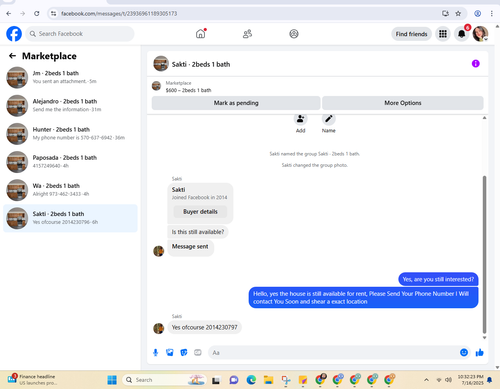Go back using Marketplace back arrow

tap(12, 56)
